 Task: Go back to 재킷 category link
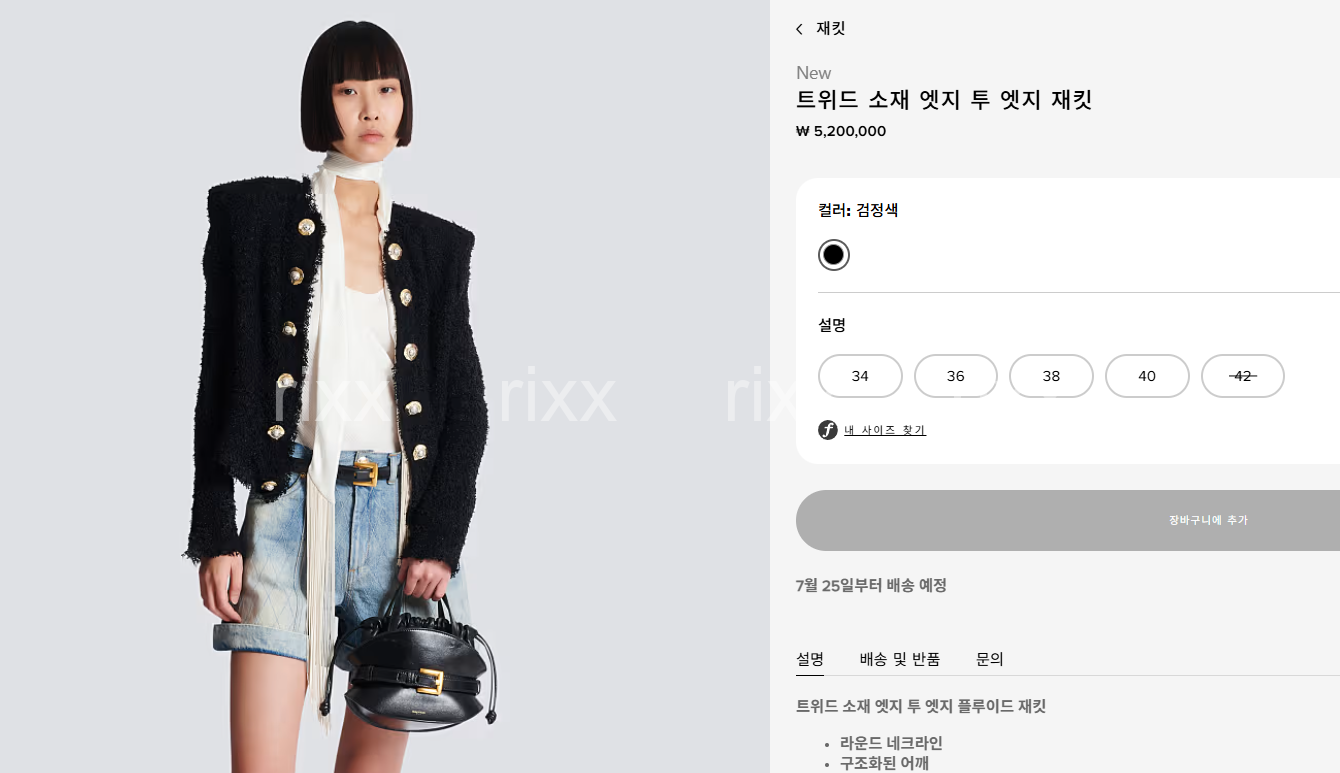831,29
